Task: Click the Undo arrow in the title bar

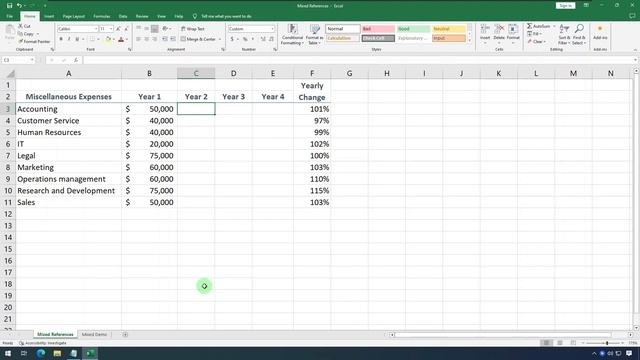Action: click(x=19, y=6)
